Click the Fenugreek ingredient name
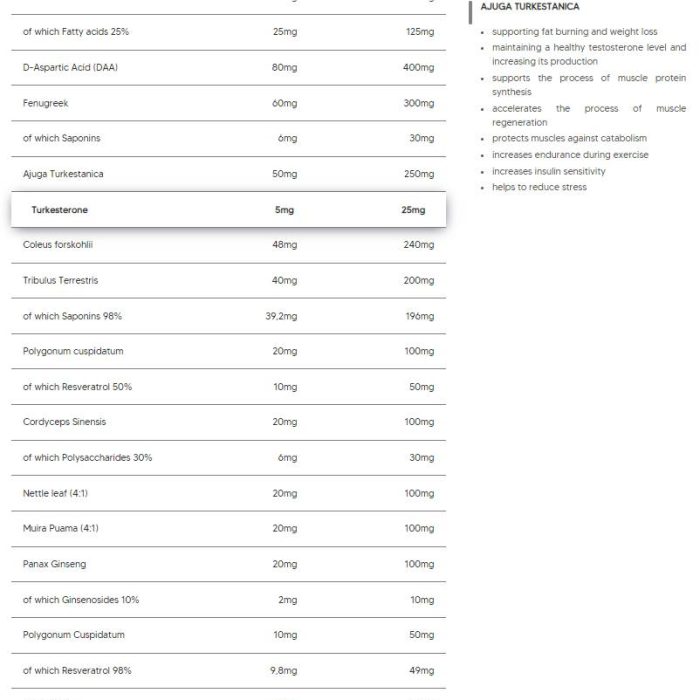700x700 pixels. (x=46, y=103)
